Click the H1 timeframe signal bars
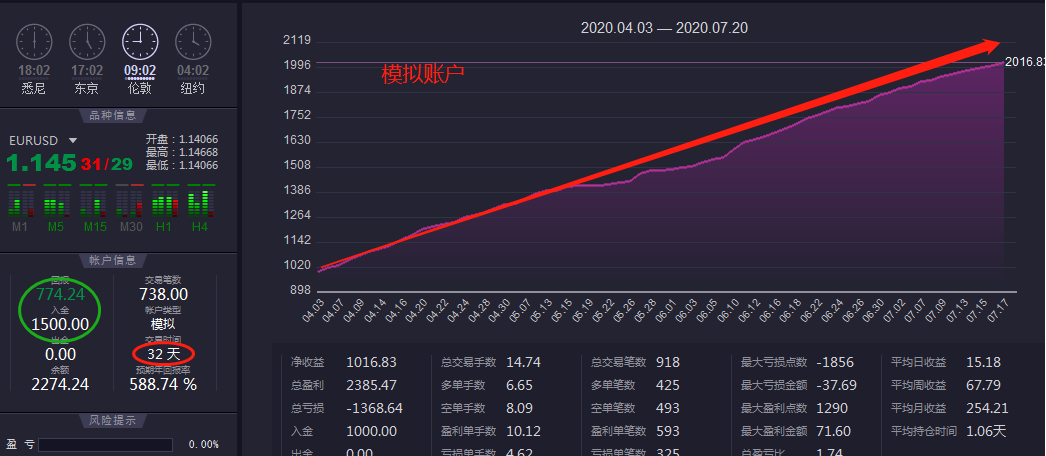This screenshot has width=1046, height=456. pos(165,203)
